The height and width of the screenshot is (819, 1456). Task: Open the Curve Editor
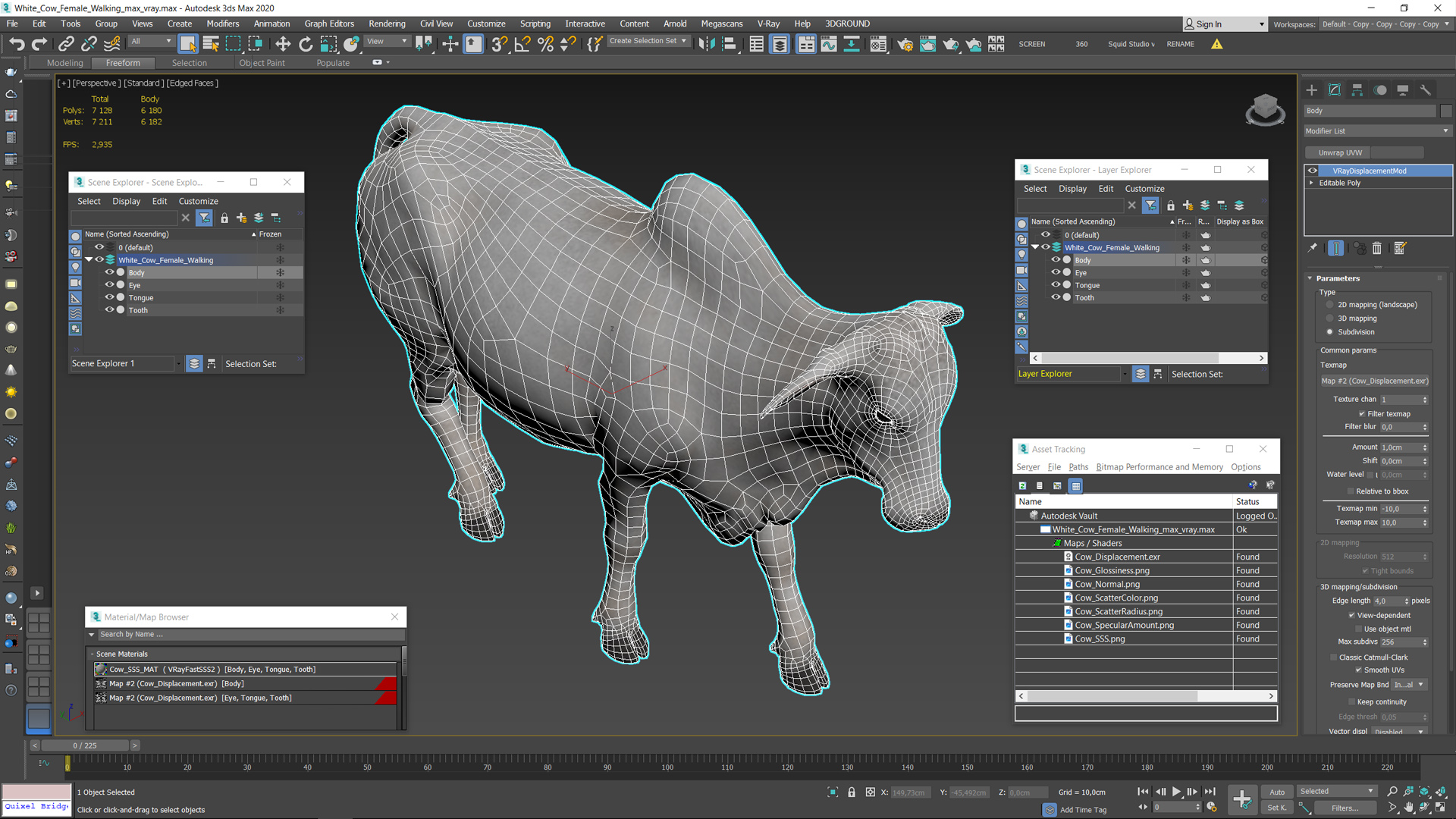(x=829, y=44)
